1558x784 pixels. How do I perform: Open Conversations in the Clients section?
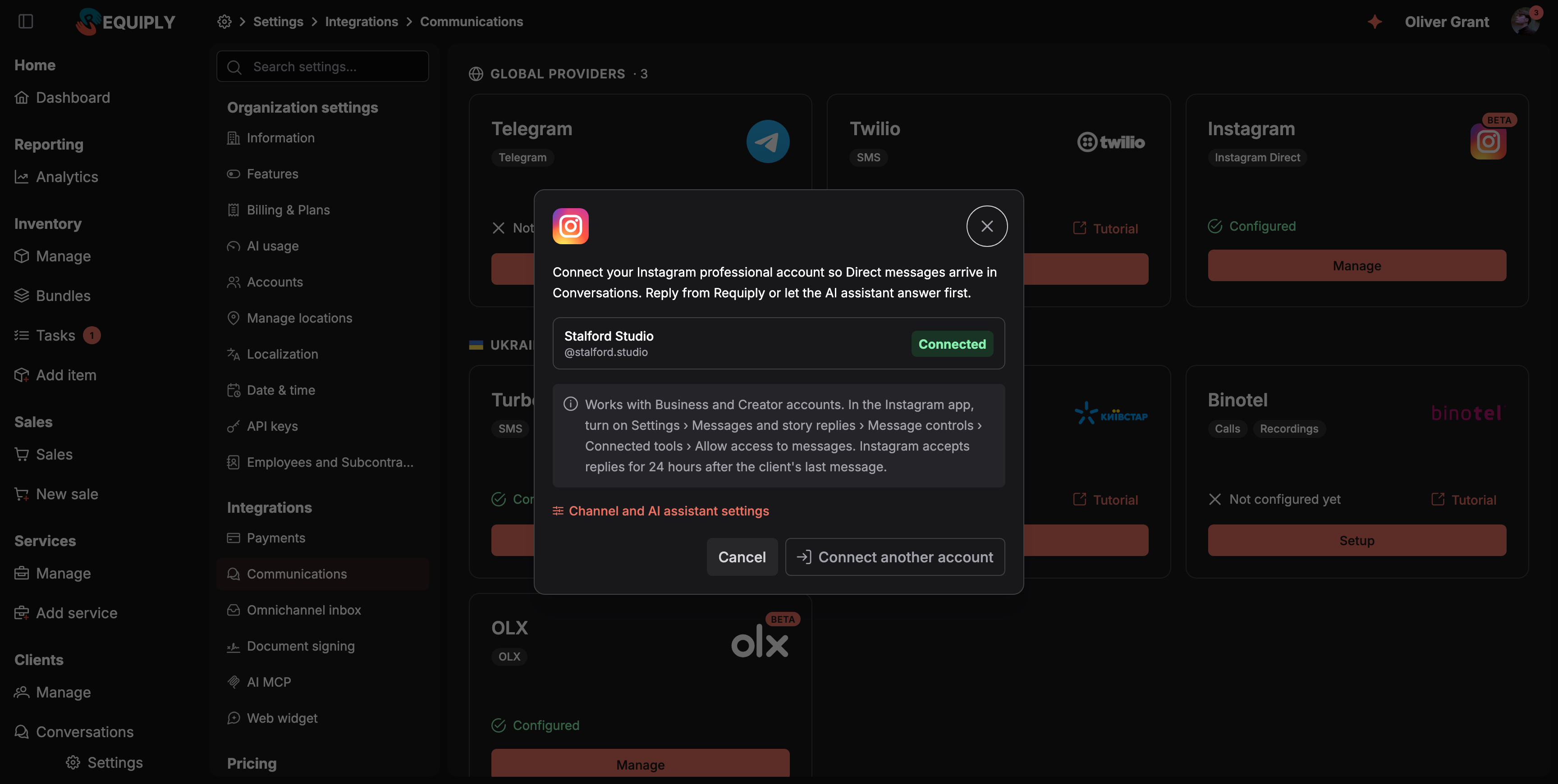(74, 731)
